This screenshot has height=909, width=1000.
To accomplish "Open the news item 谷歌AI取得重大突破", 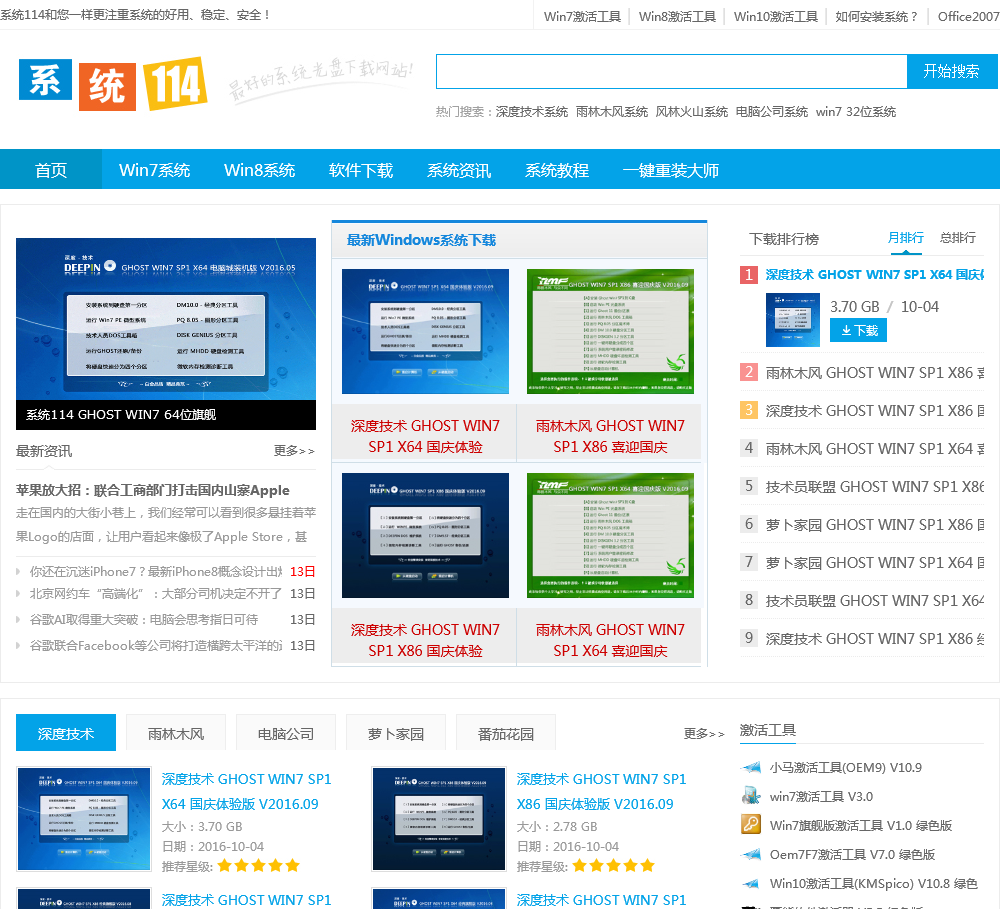I will (143, 619).
